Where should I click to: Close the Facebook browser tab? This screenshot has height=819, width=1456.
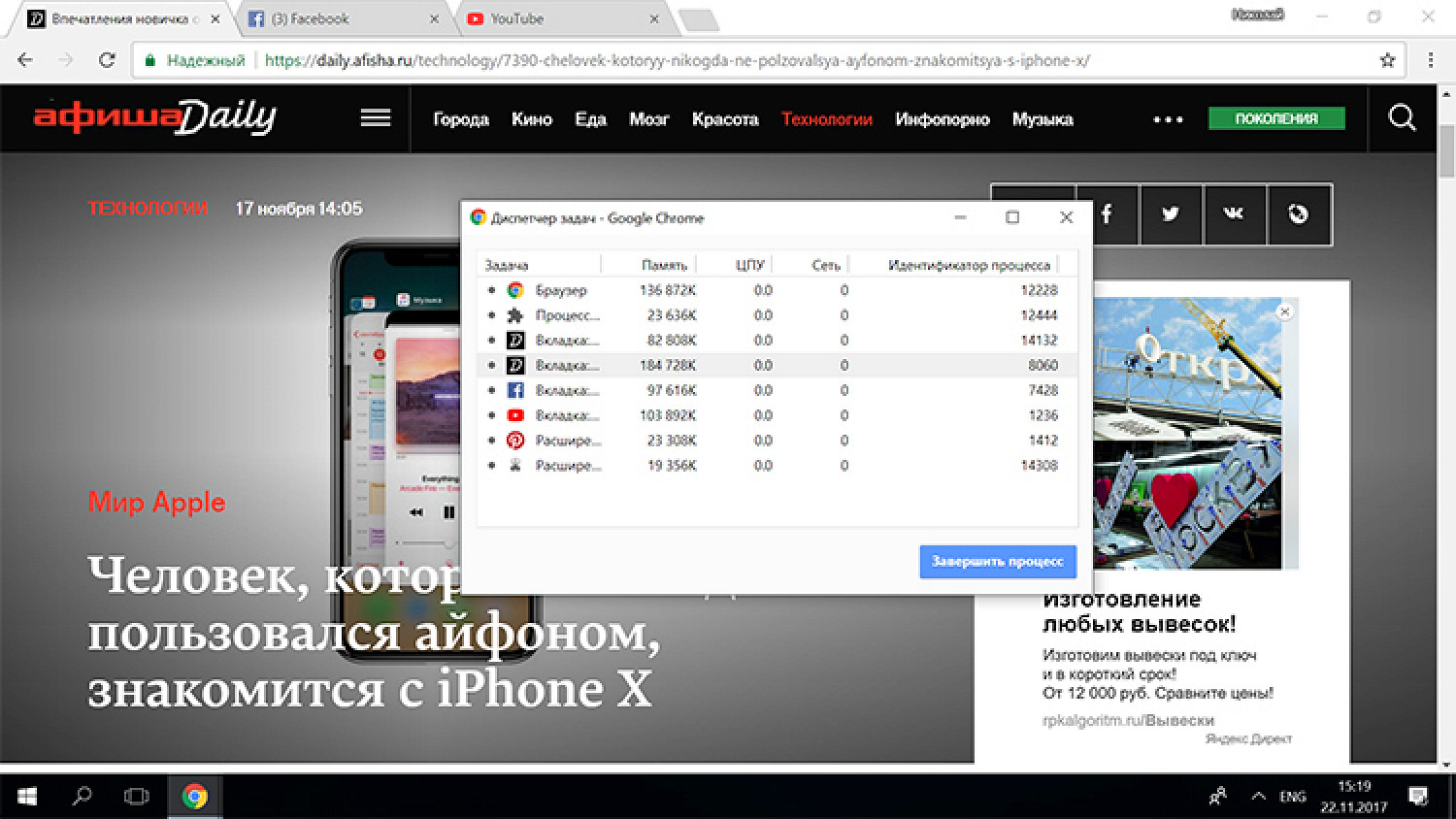tap(435, 18)
